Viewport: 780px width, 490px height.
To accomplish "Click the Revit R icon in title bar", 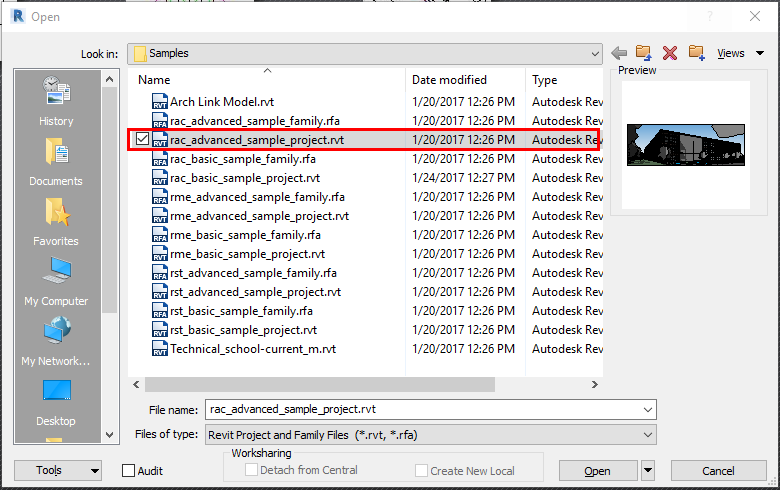I will tap(18, 16).
